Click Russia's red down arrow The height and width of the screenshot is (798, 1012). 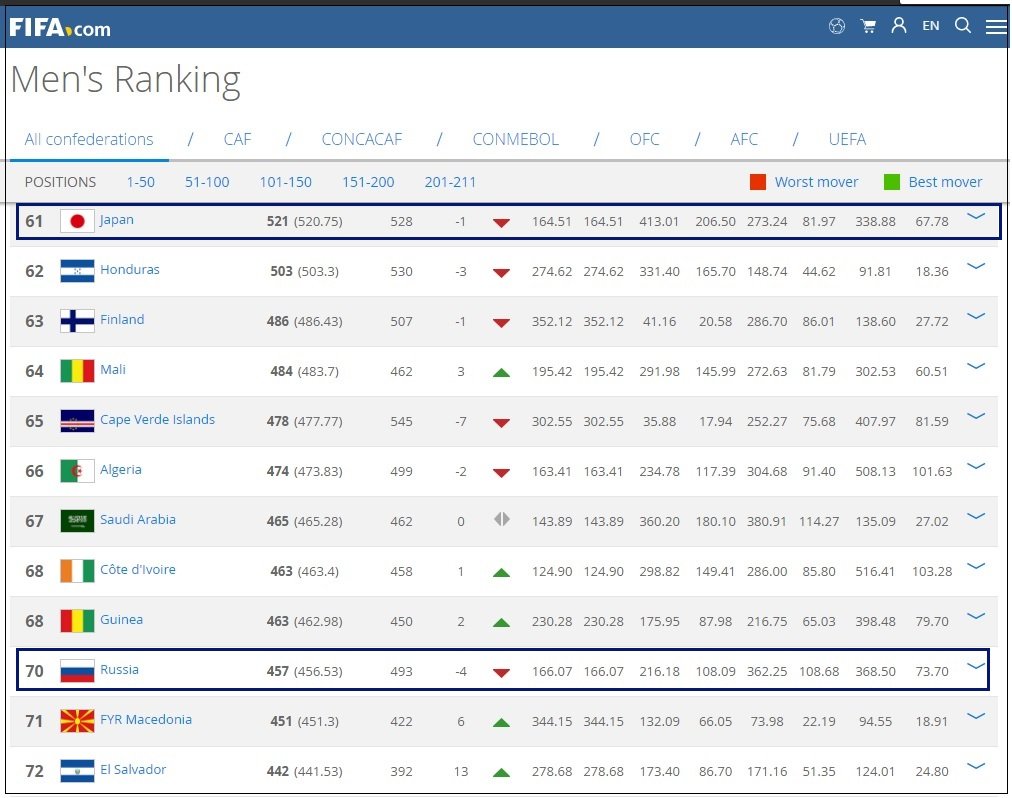click(x=501, y=673)
